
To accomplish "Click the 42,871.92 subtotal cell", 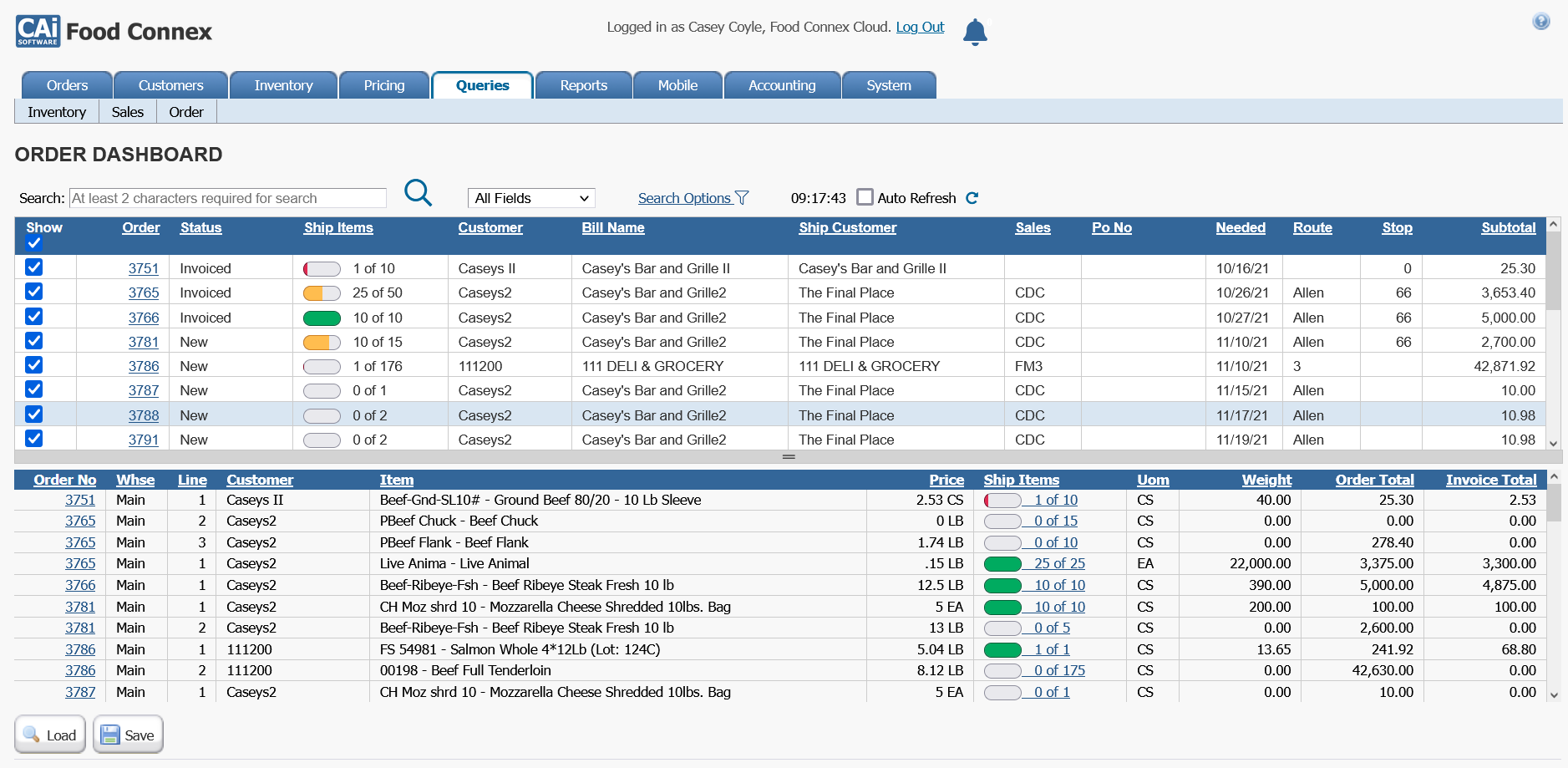I will (x=1484, y=366).
